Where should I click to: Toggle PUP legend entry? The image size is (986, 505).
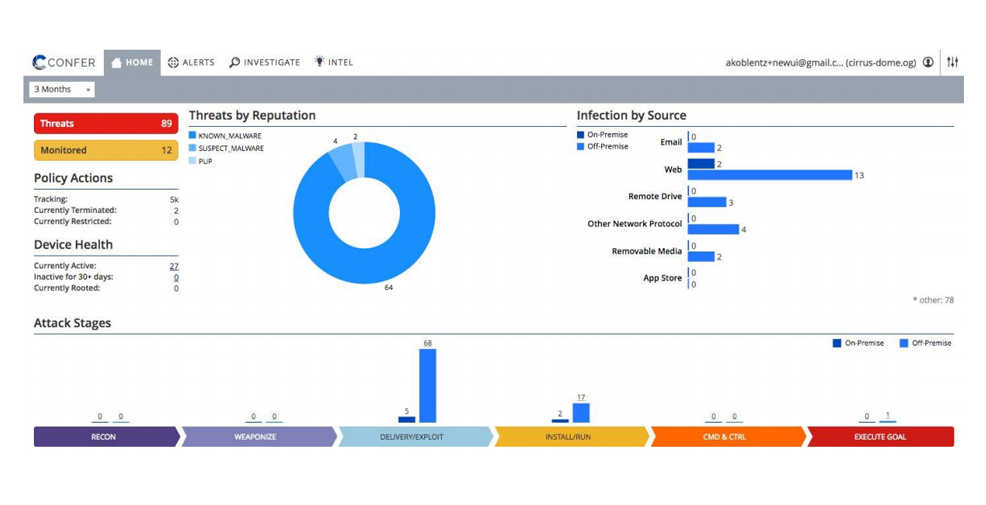[201, 161]
